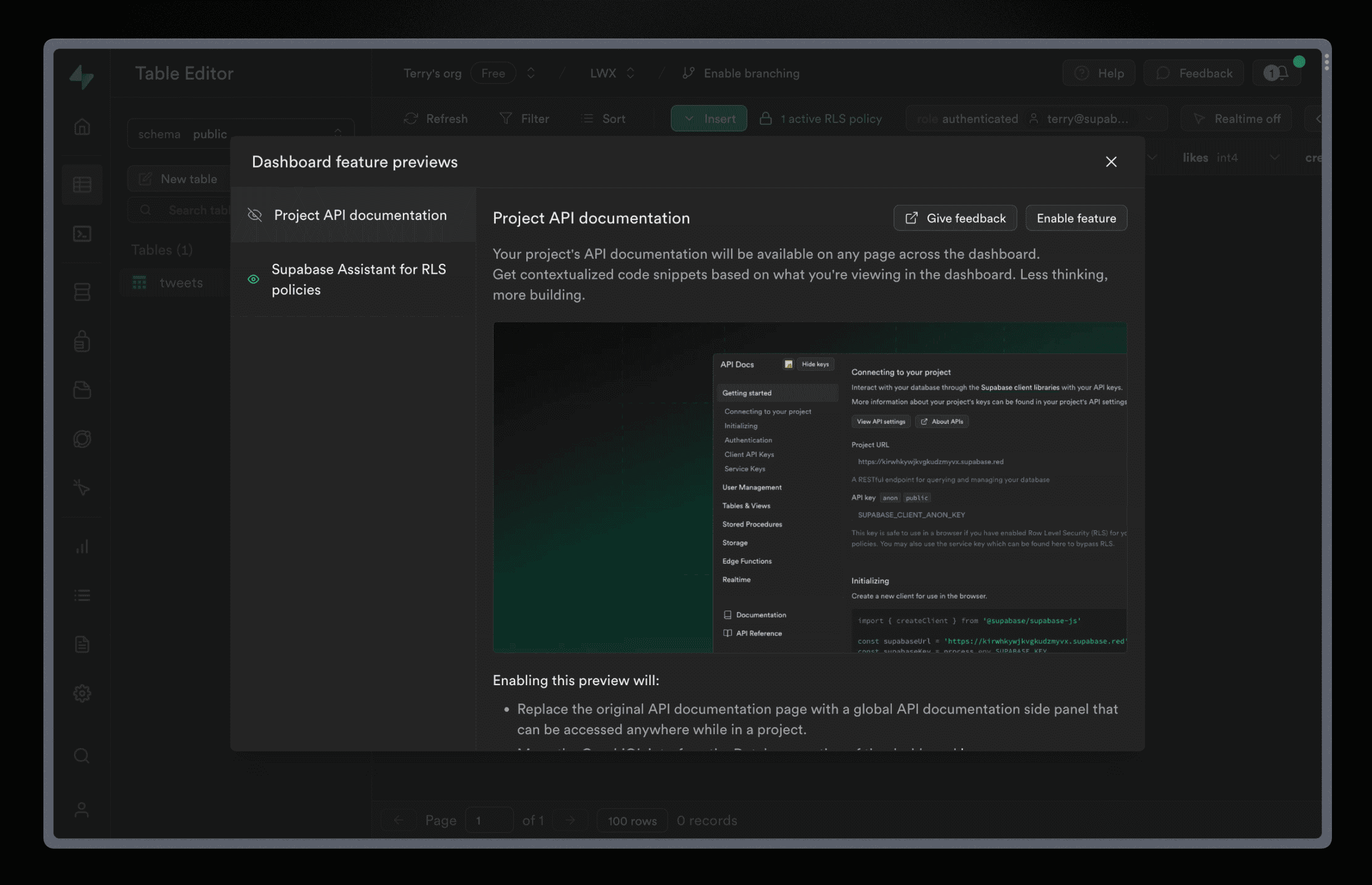Click the New table button

(x=179, y=179)
